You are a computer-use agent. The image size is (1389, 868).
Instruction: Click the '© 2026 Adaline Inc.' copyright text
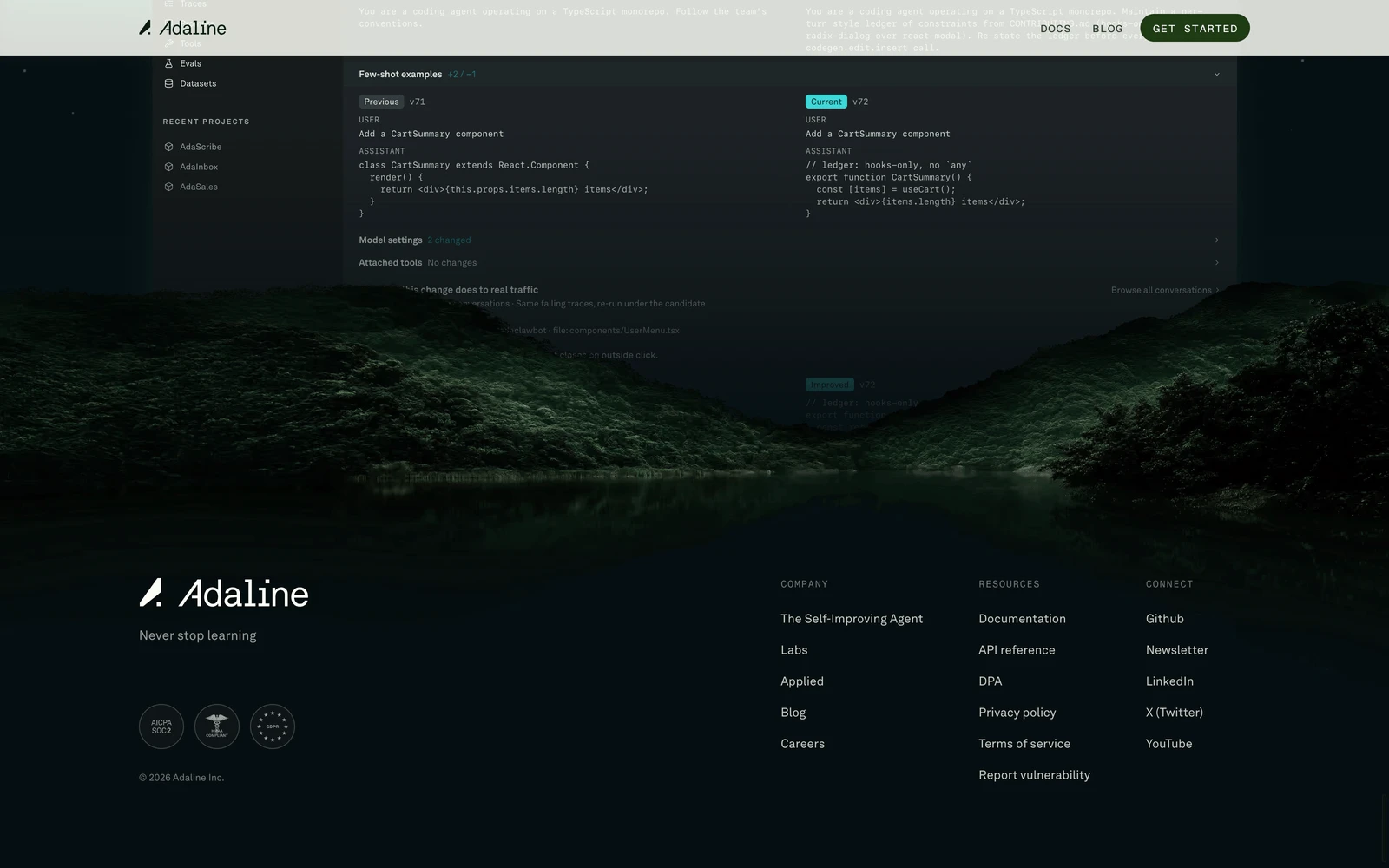(181, 778)
